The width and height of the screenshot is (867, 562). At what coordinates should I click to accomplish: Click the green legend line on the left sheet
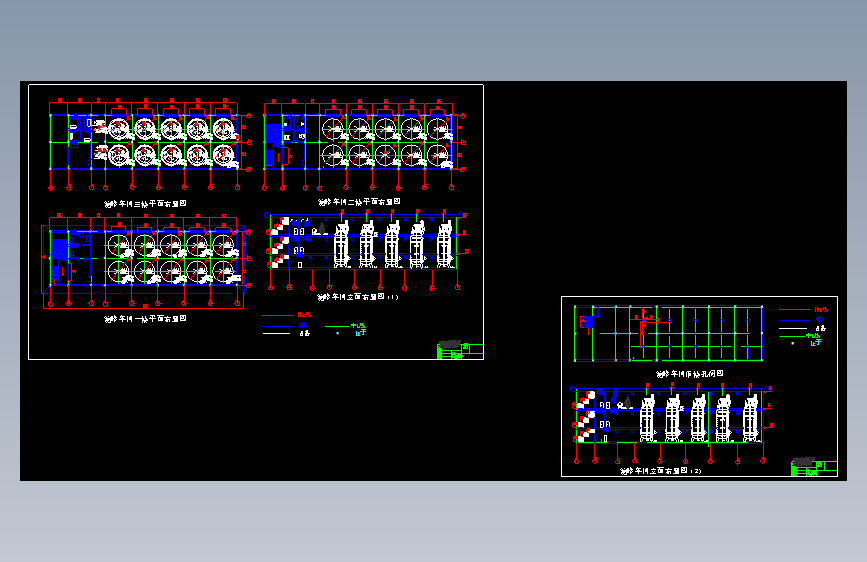coord(337,326)
